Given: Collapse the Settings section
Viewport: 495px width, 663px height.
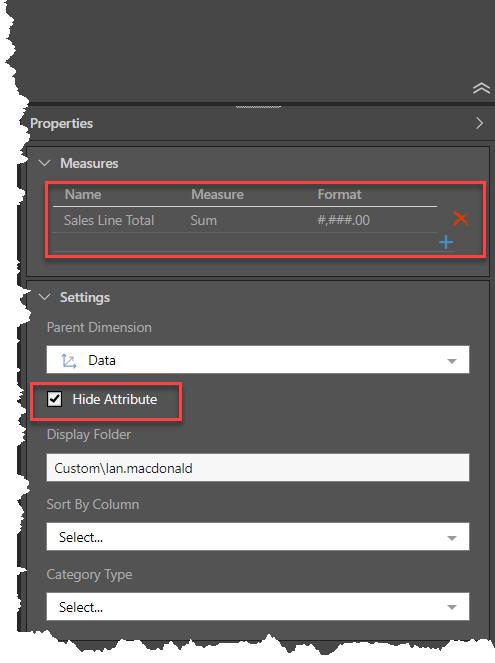Looking at the screenshot, I should (x=44, y=297).
